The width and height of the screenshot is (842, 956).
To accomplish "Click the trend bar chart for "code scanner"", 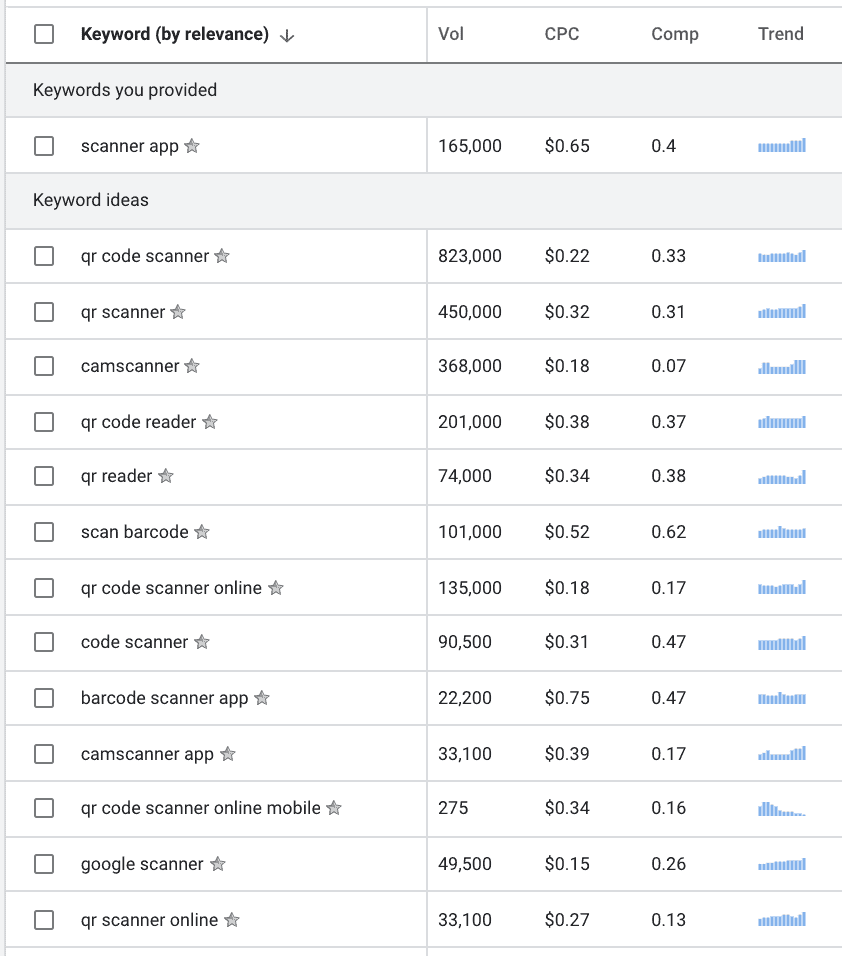I will (x=781, y=642).
